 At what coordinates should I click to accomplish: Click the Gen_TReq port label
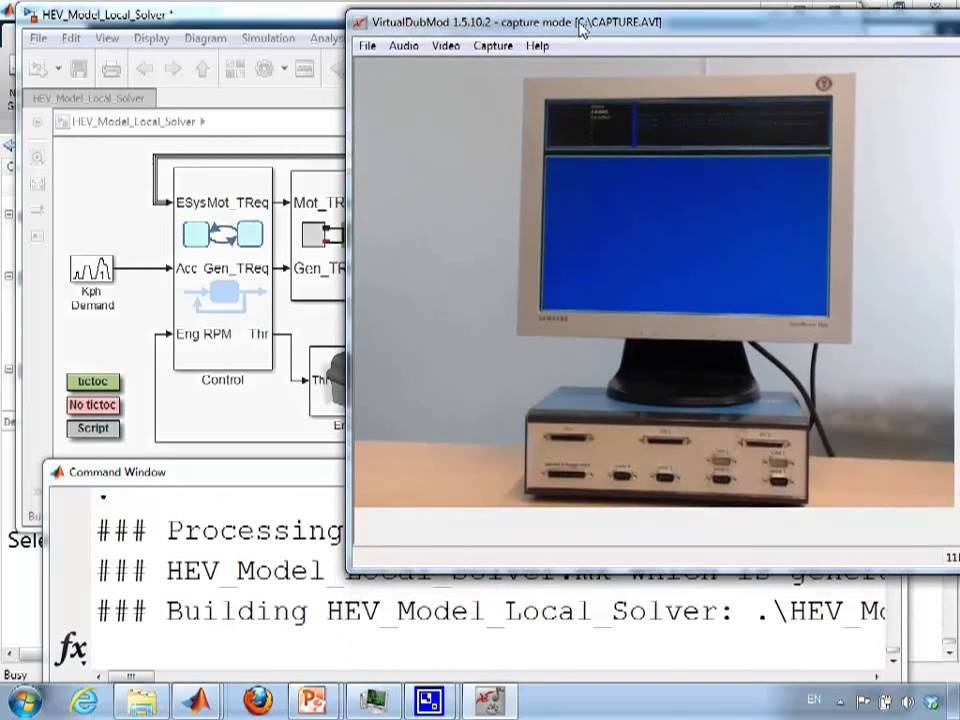click(236, 269)
